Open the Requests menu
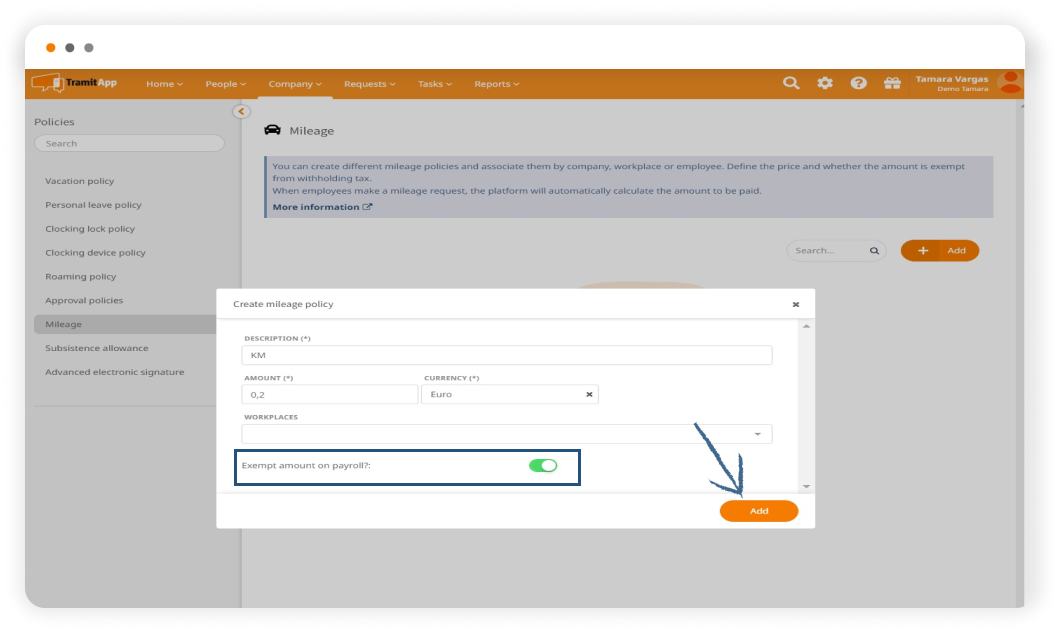Screen dimensions: 1061x633 click(x=369, y=84)
